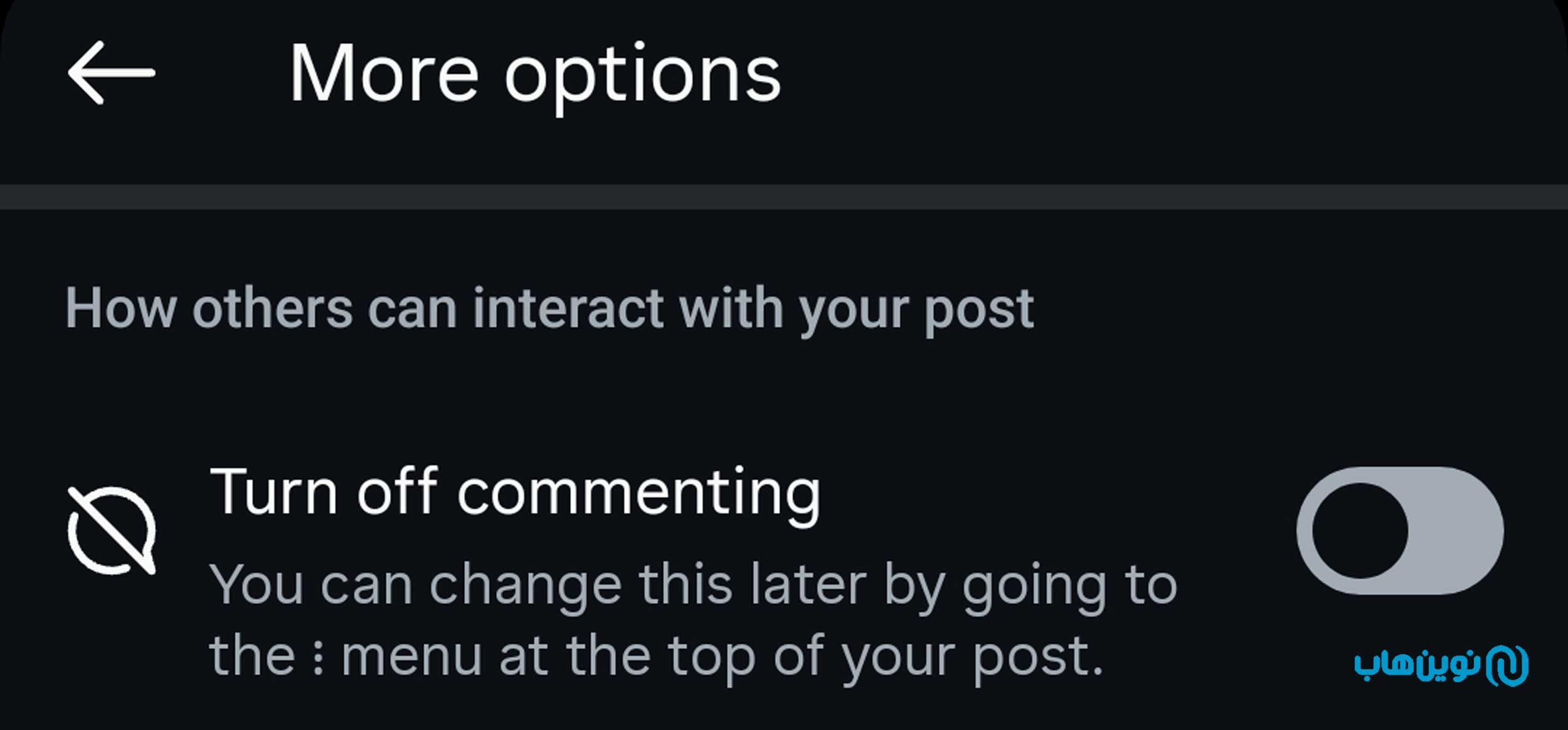Click the three-dot menu glyph in the description
1568x730 pixels.
[318, 658]
